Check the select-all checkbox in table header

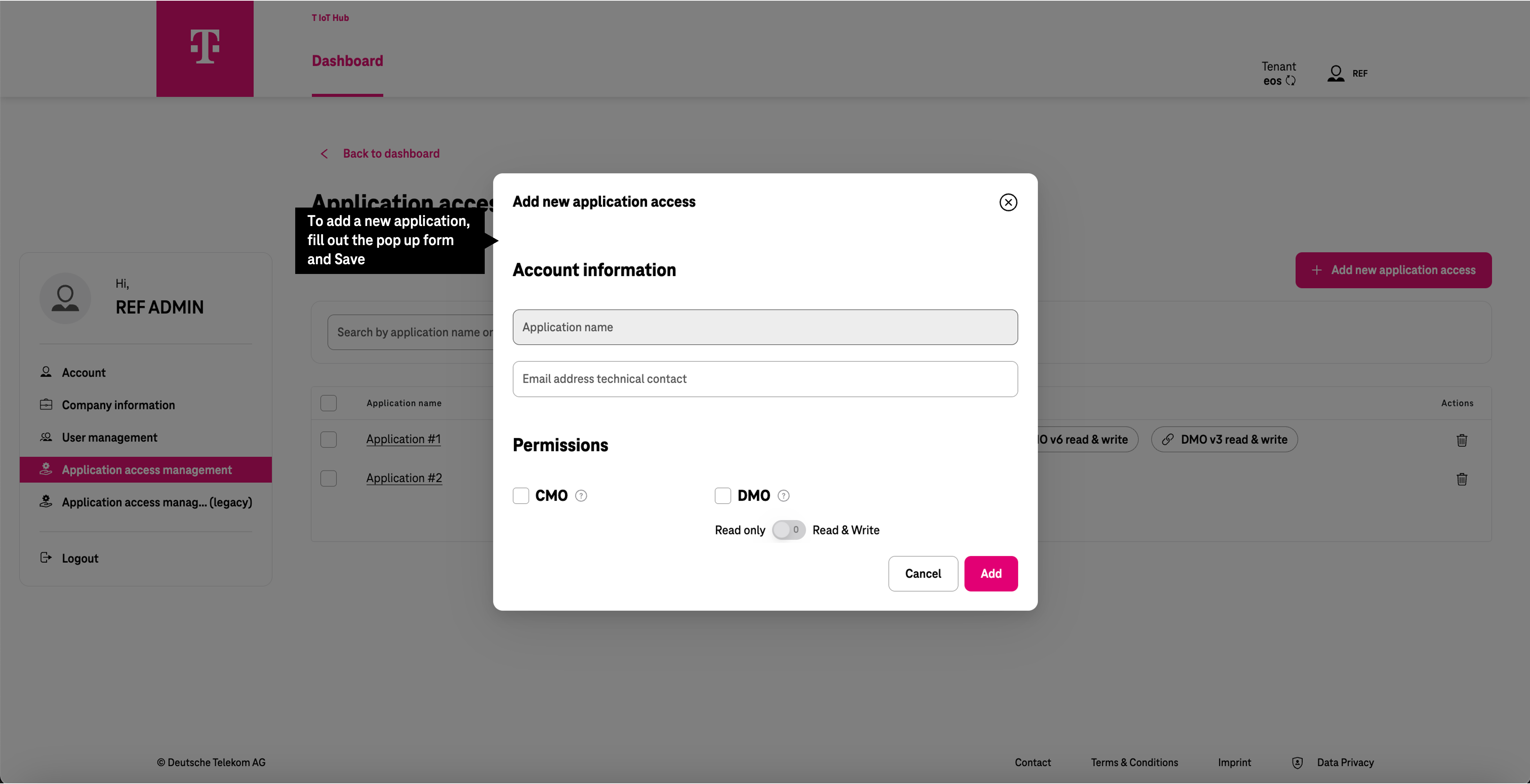329,403
